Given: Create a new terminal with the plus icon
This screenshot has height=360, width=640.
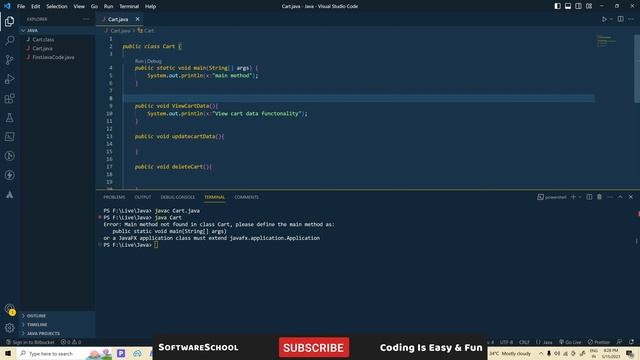Looking at the screenshot, I should (x=573, y=197).
